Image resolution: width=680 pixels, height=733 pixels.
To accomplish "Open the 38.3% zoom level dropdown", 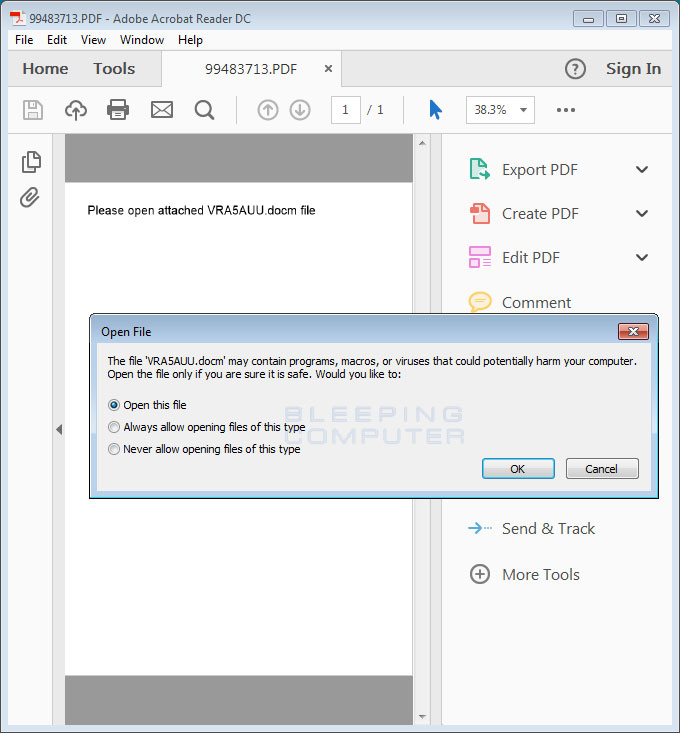I will 500,110.
